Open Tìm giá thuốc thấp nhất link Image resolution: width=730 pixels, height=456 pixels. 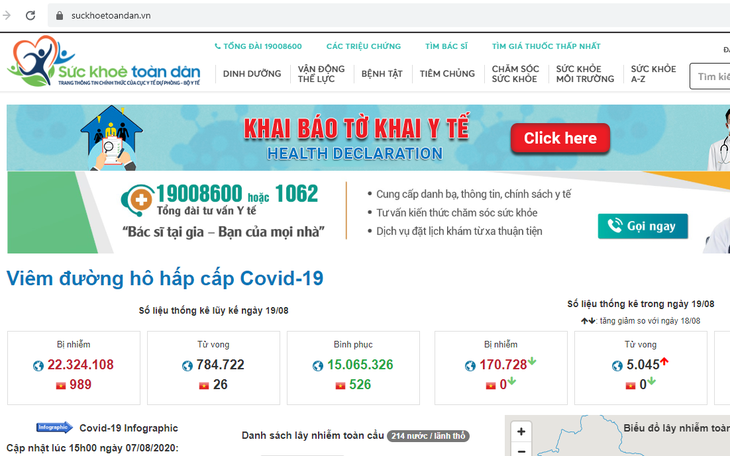pyautogui.click(x=546, y=46)
